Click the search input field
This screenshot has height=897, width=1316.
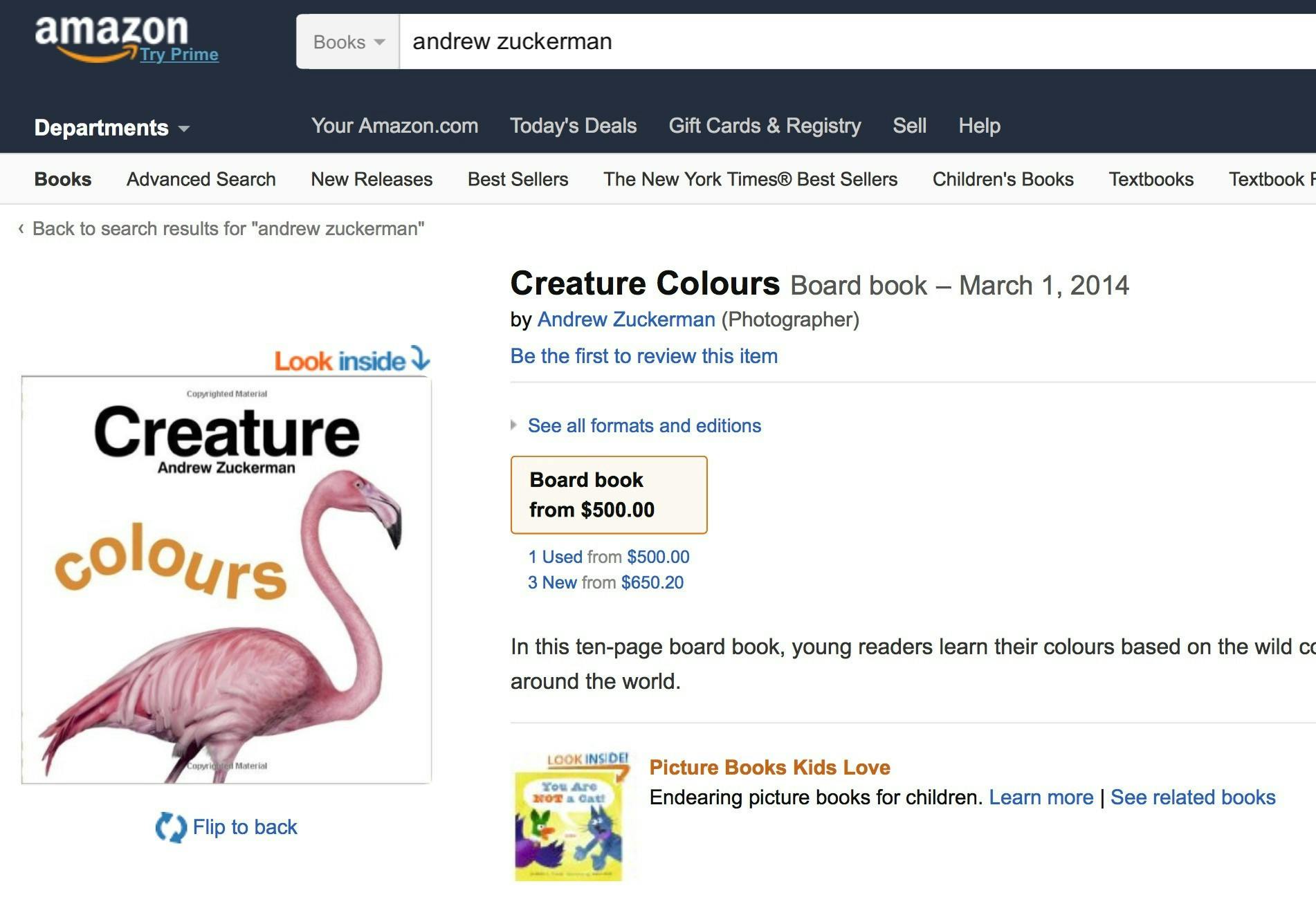[x=830, y=41]
